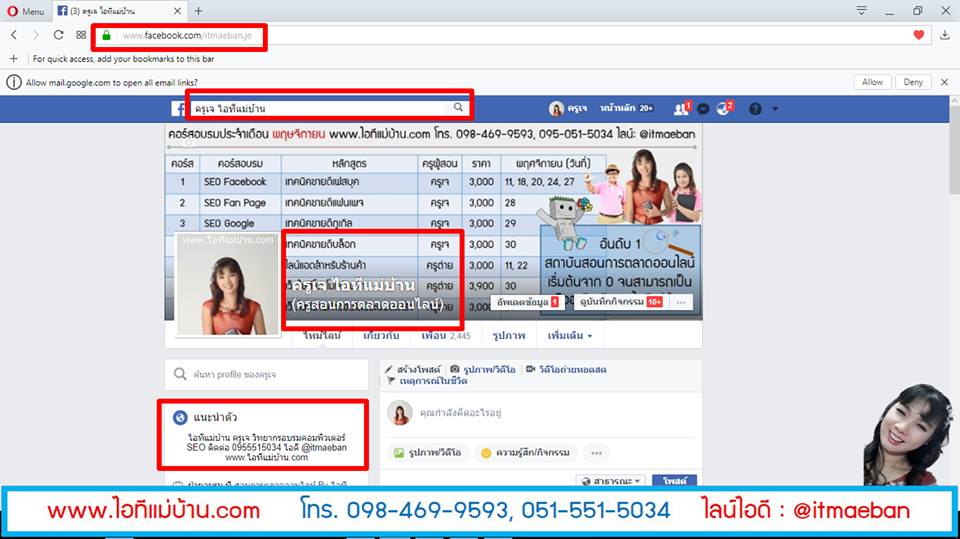The width and height of the screenshot is (960, 539).
Task: Open the เพื่อน 2,445 tab
Action: pos(446,336)
